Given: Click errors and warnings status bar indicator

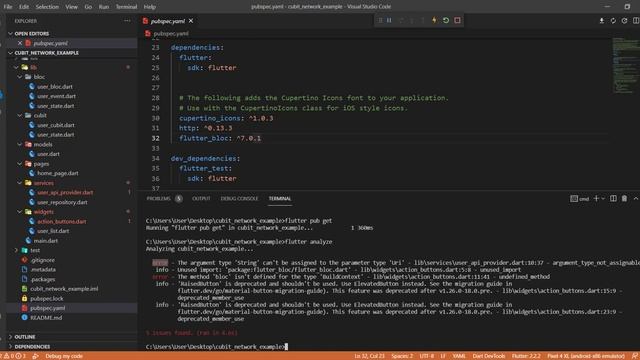Looking at the screenshot, I should tap(15, 356).
